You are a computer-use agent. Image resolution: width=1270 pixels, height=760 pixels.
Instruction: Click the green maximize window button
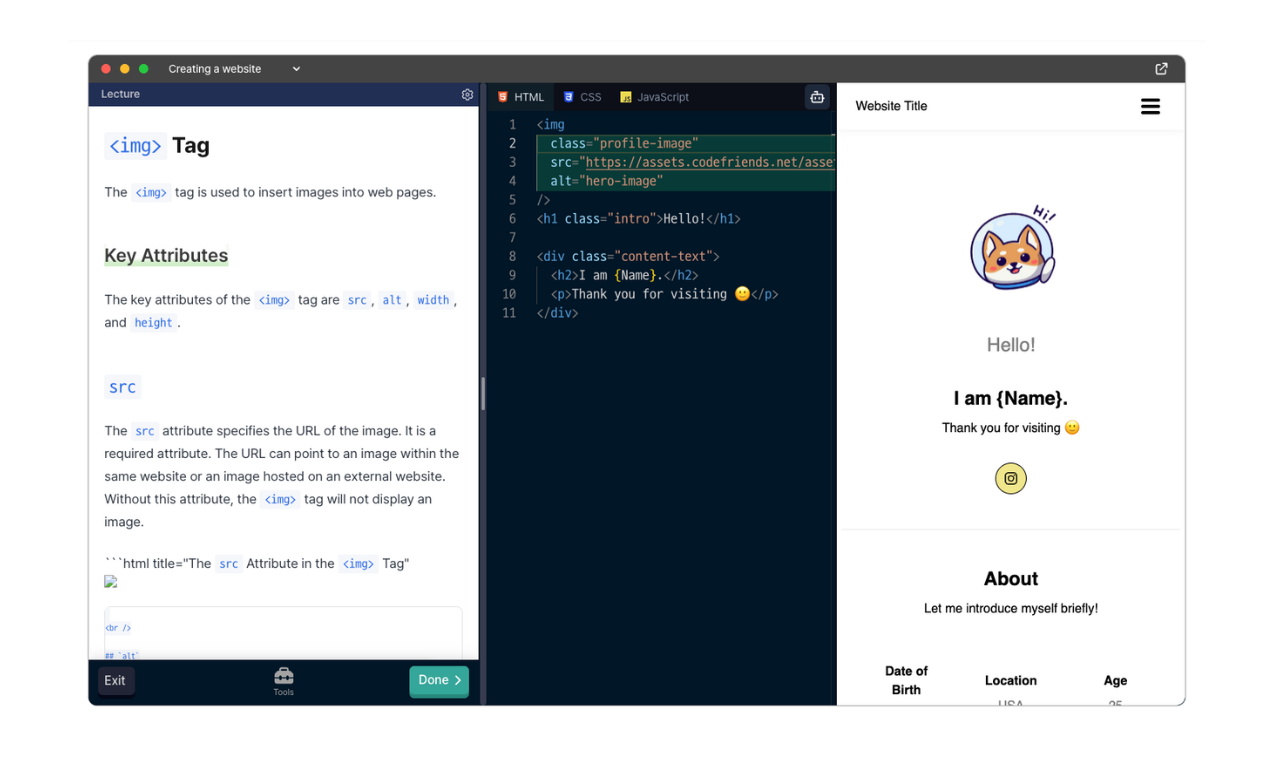click(x=144, y=69)
